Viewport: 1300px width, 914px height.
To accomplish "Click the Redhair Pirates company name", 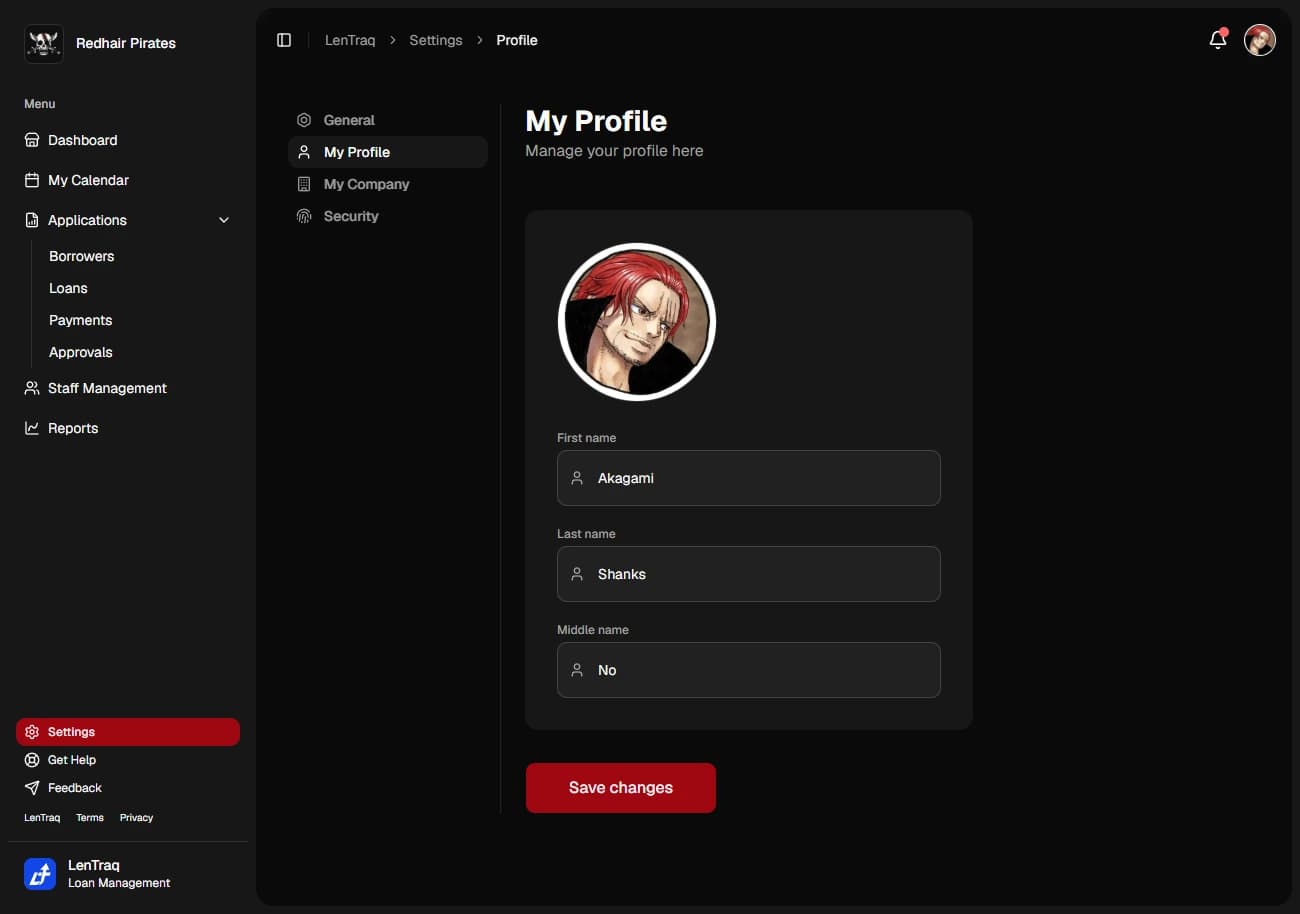I will (x=126, y=43).
